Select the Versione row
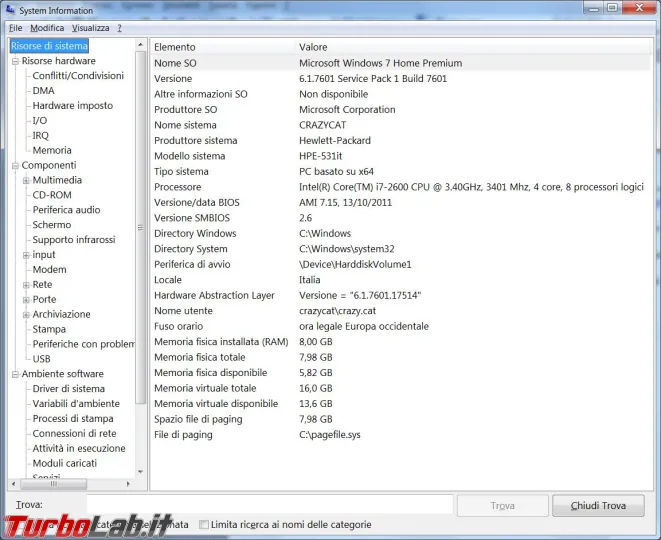 tap(400, 78)
